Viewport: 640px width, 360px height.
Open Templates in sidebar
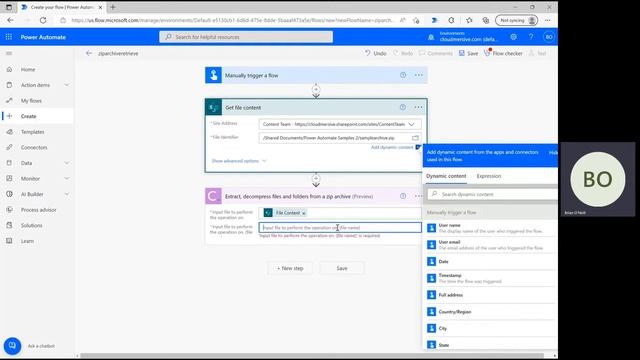coord(32,132)
